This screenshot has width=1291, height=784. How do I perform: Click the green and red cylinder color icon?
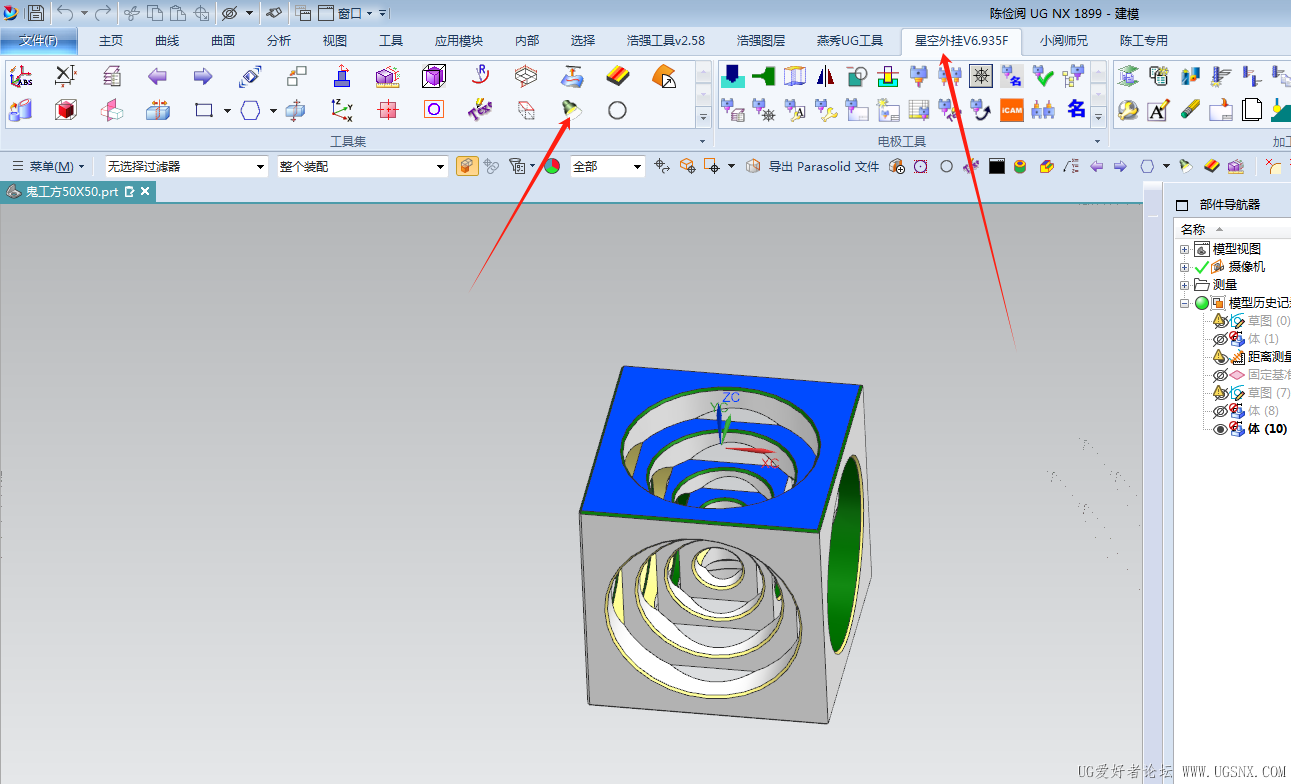pyautogui.click(x=1020, y=166)
